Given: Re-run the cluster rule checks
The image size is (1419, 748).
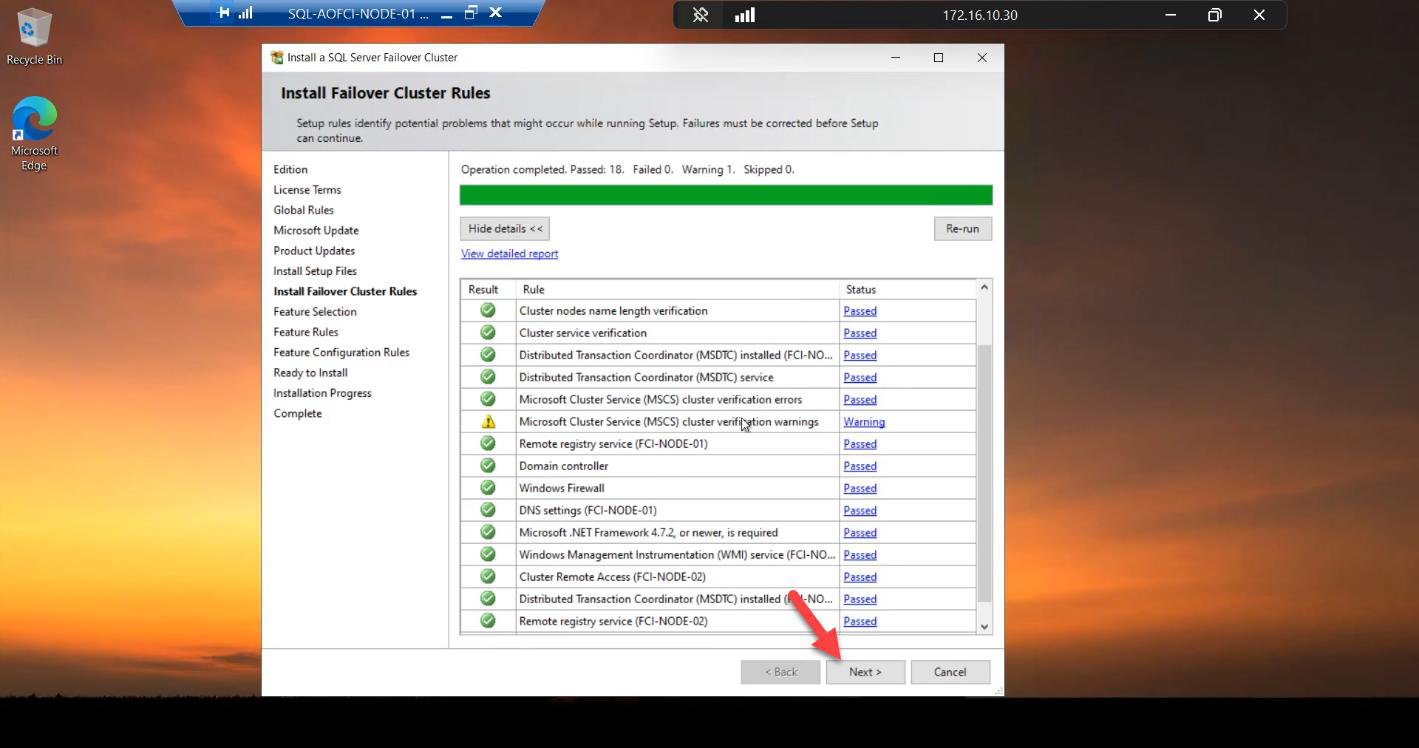Looking at the screenshot, I should coord(963,229).
